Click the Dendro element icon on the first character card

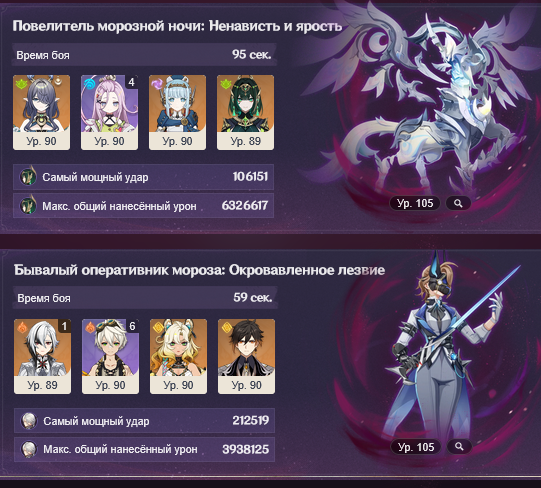click(x=21, y=84)
